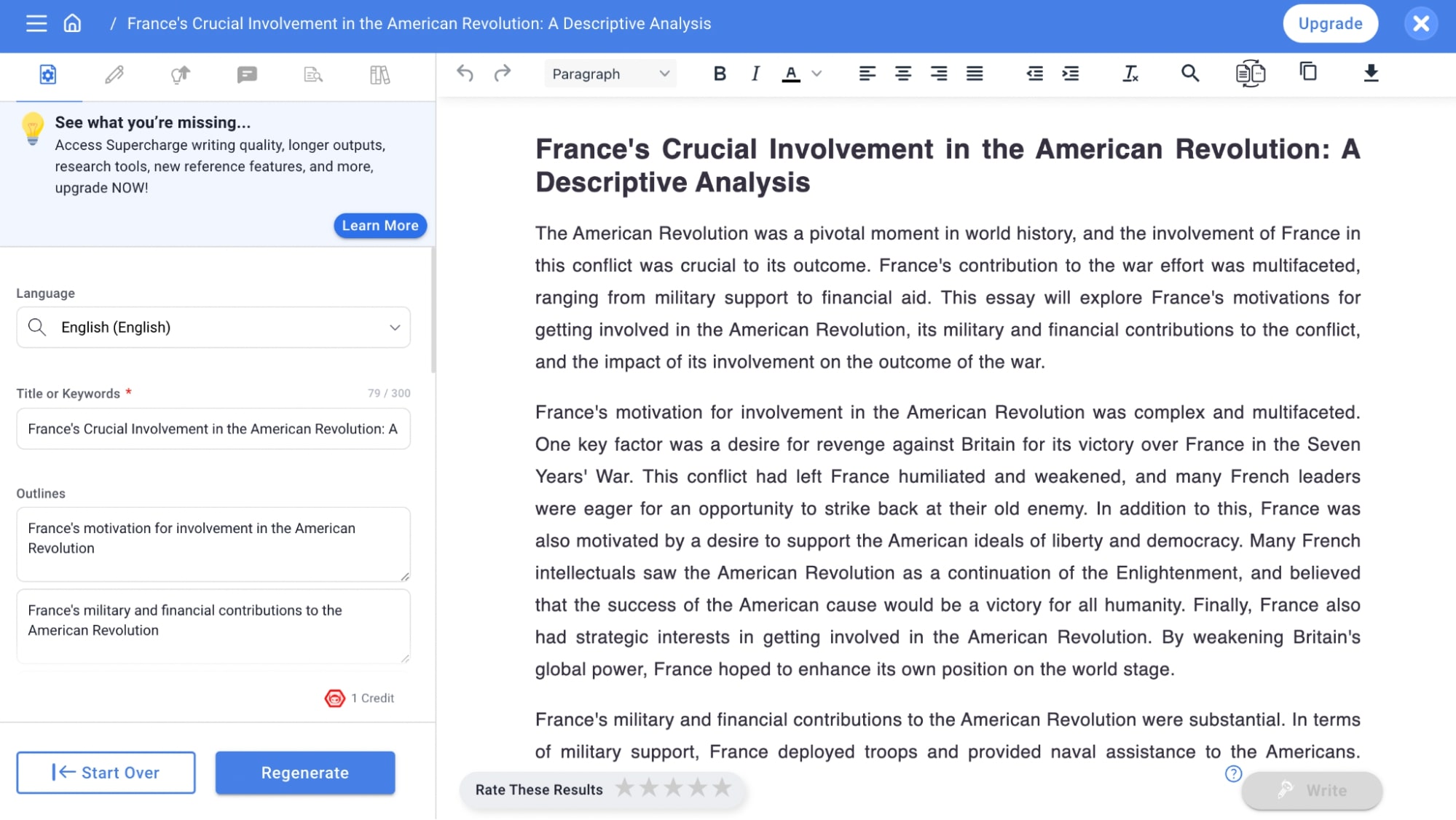
Task: Click the Italic formatting icon
Action: tap(755, 73)
